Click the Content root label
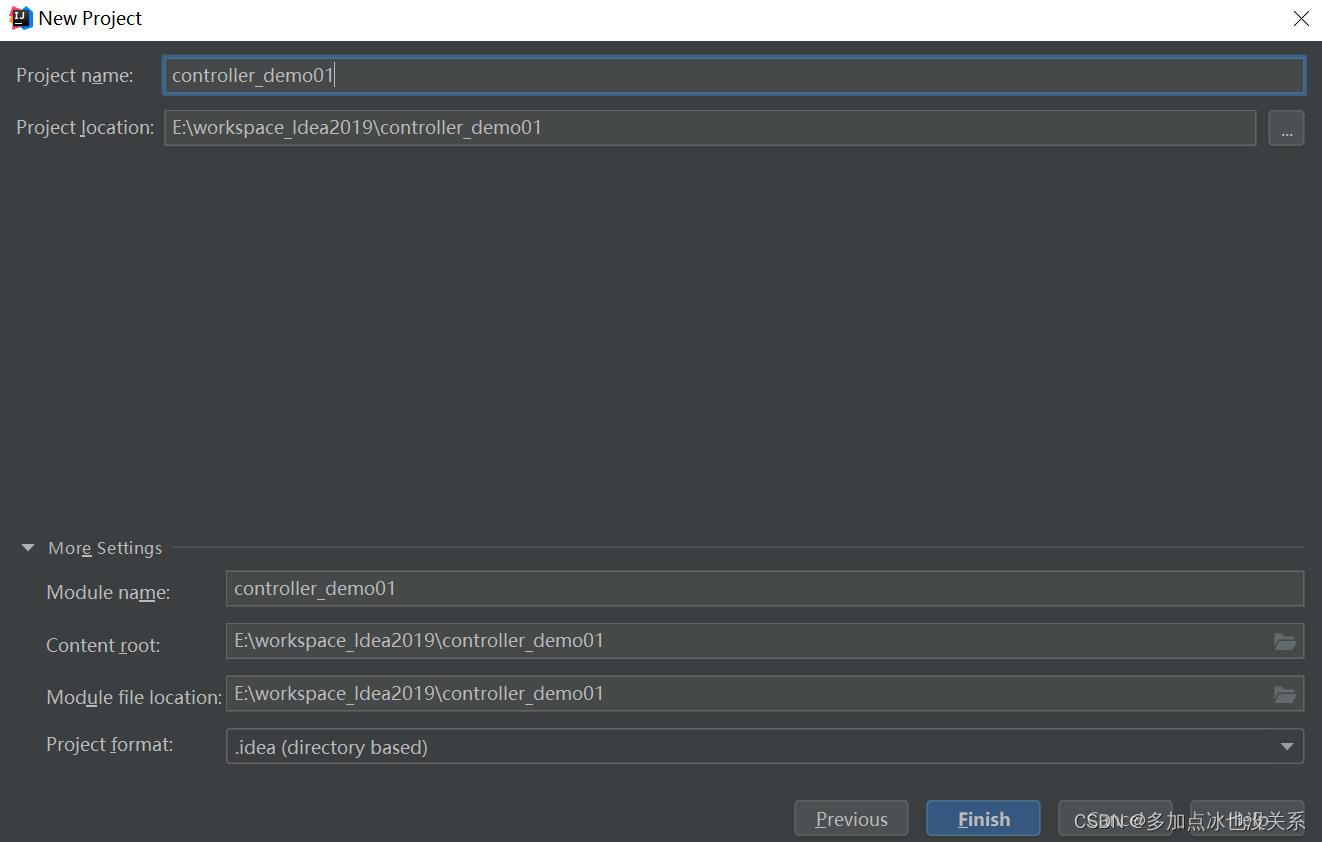 click(x=103, y=646)
